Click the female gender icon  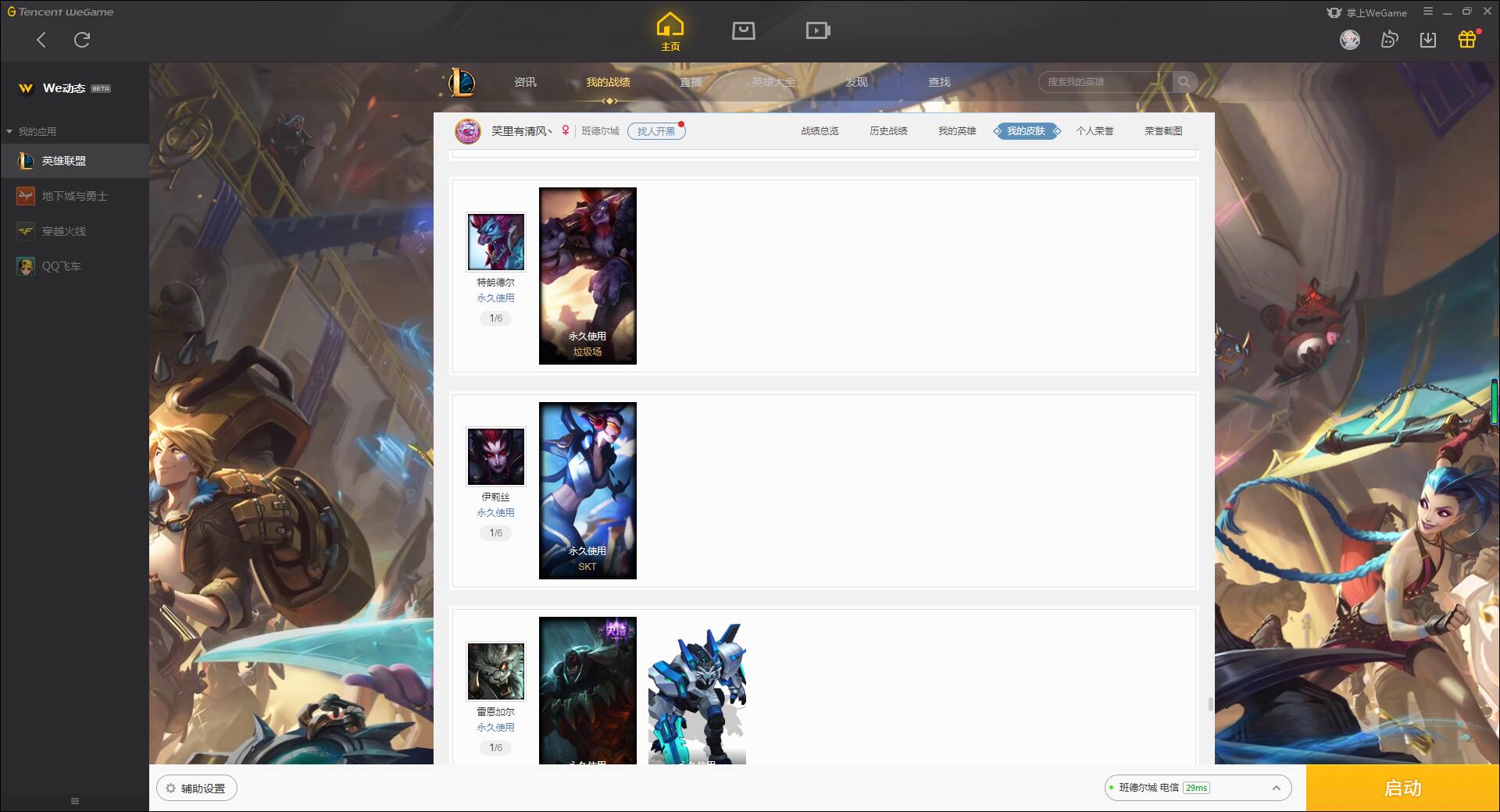pyautogui.click(x=566, y=130)
